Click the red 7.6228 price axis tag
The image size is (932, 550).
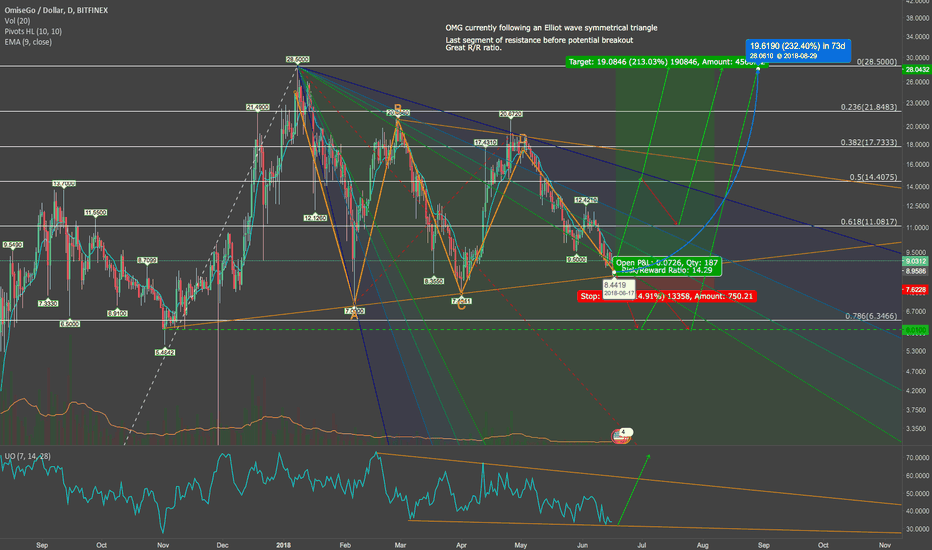click(916, 290)
